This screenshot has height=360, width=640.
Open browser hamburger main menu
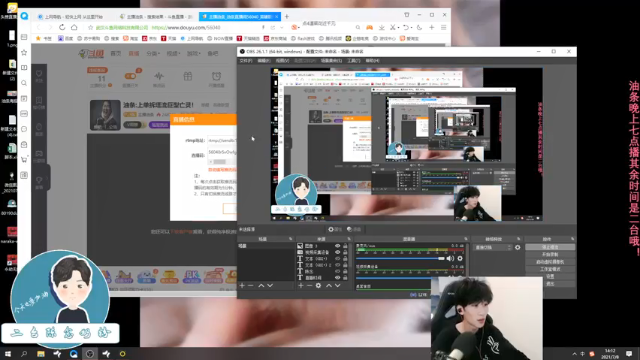443,27
